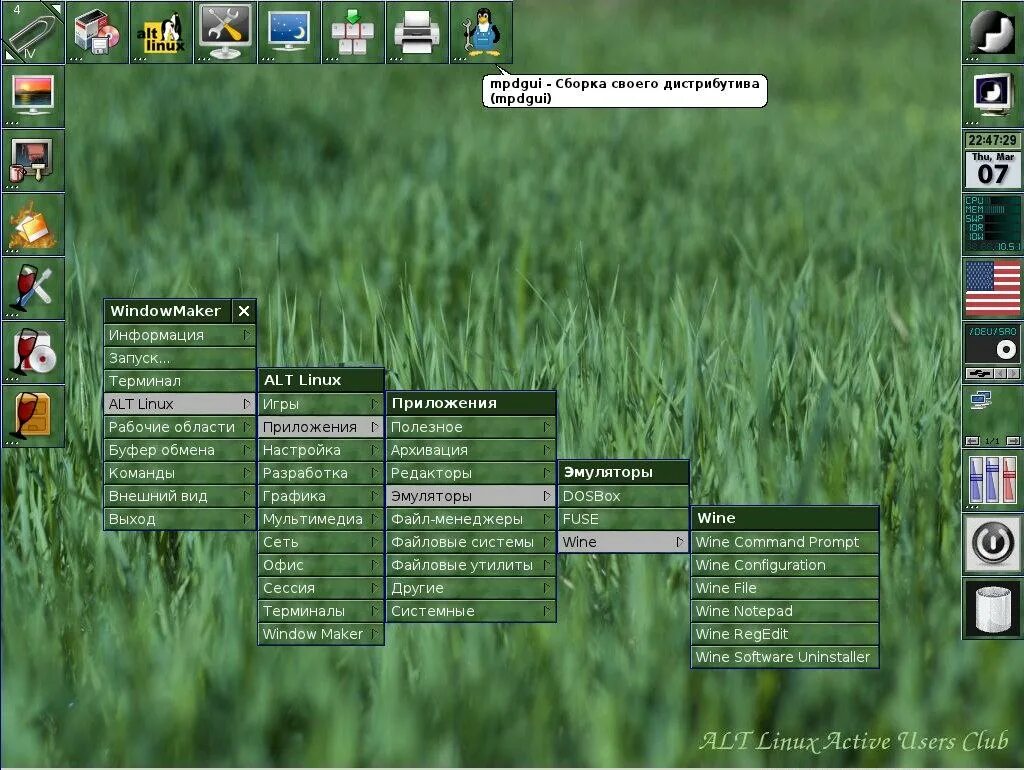Image resolution: width=1024 pixels, height=770 pixels.
Task: Click the paint roller monitor icon
Action: tap(33, 160)
